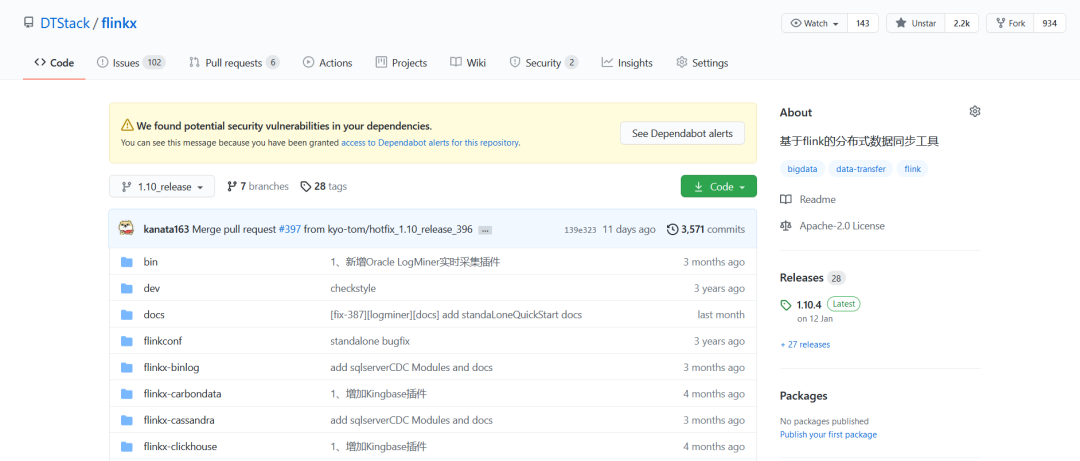Open the 1.10_release branch selector
1080x461 pixels.
[161, 187]
